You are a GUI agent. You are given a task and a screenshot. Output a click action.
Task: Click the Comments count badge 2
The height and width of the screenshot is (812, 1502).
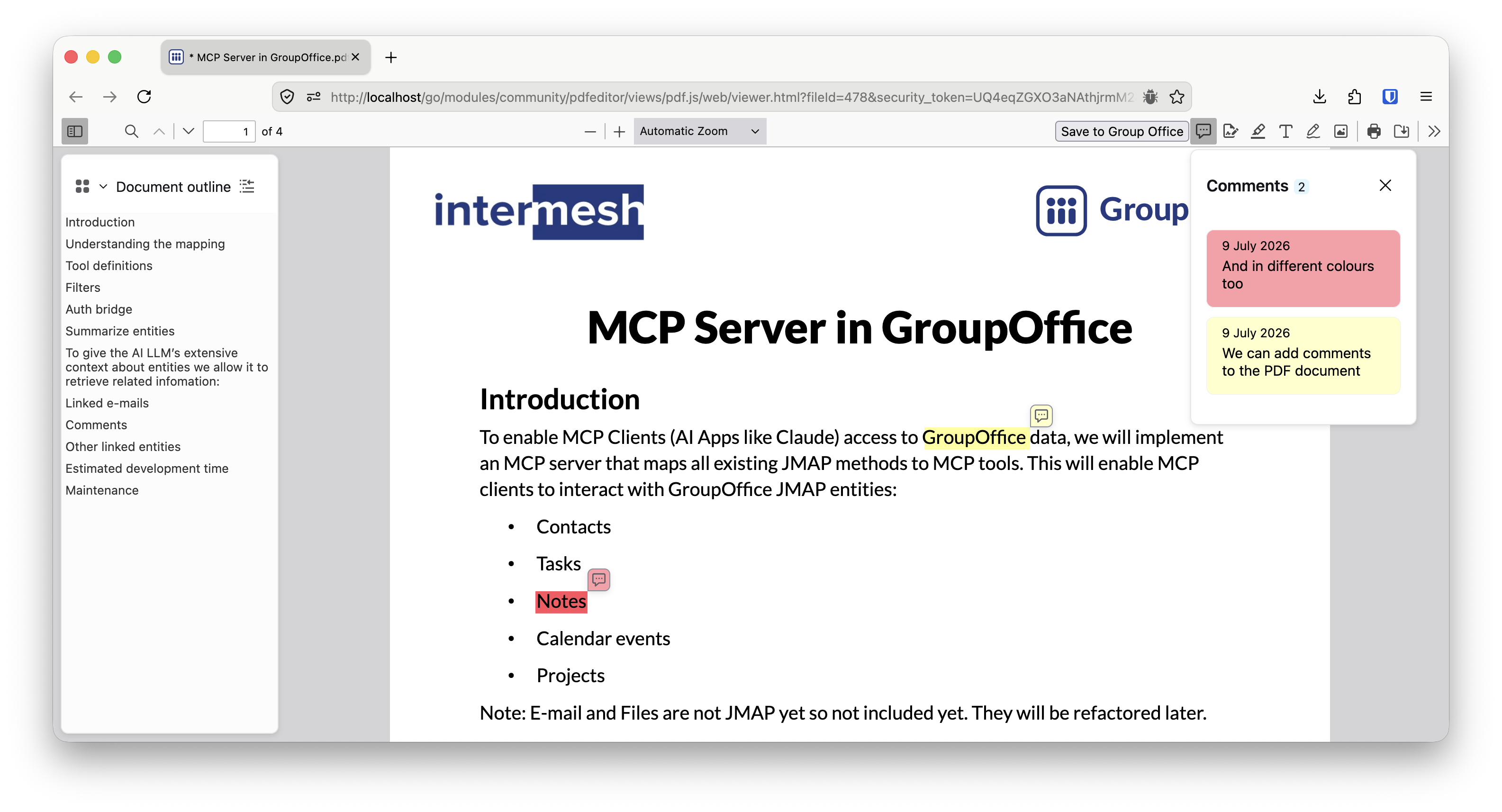tap(1301, 187)
